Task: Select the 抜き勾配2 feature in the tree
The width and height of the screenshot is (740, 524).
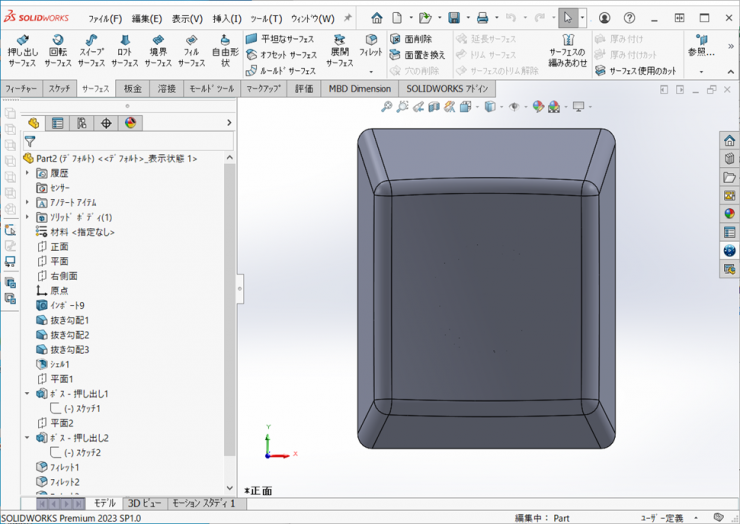Action: 69,335
